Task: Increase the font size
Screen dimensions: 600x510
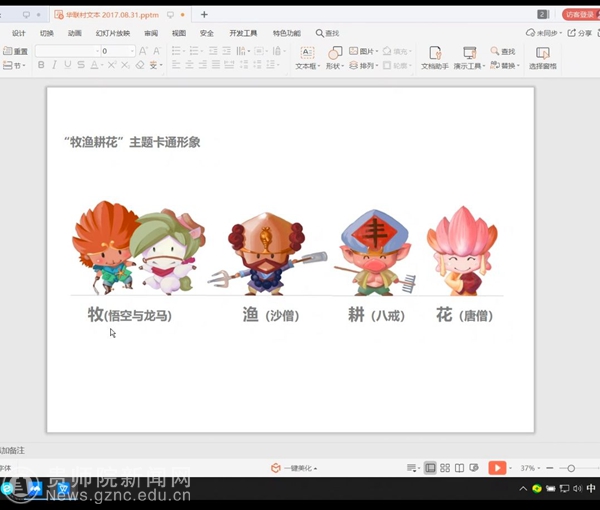Action: (x=143, y=51)
